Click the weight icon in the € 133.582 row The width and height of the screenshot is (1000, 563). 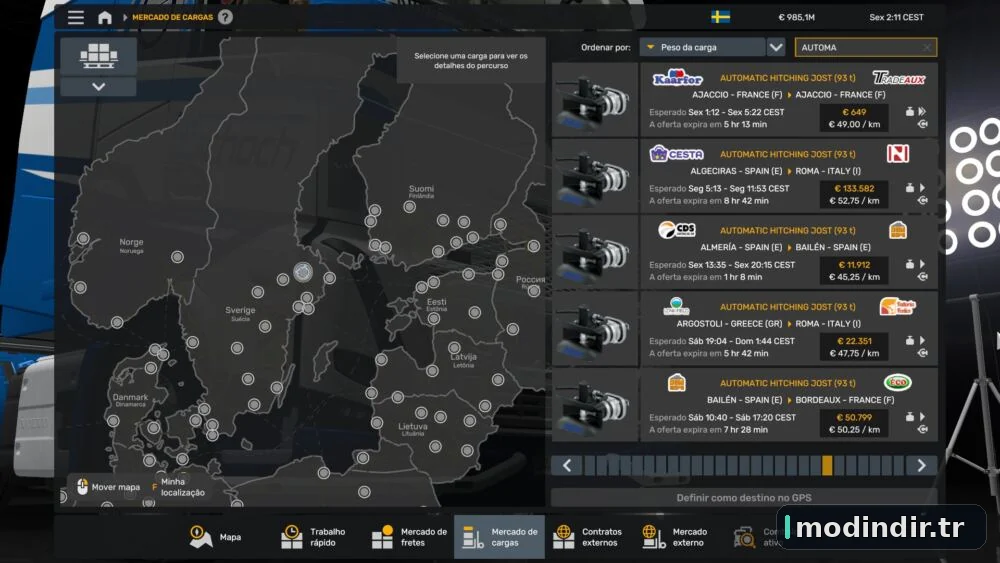(909, 188)
